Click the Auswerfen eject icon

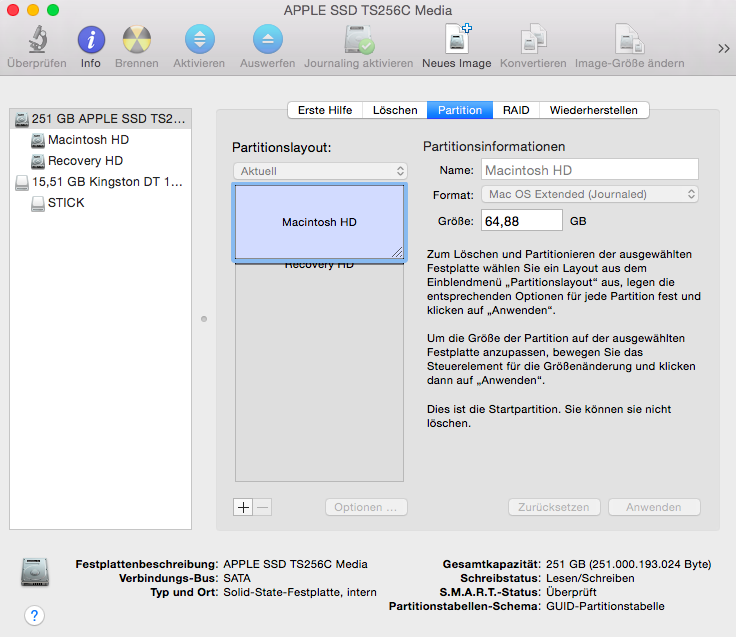pos(268,39)
